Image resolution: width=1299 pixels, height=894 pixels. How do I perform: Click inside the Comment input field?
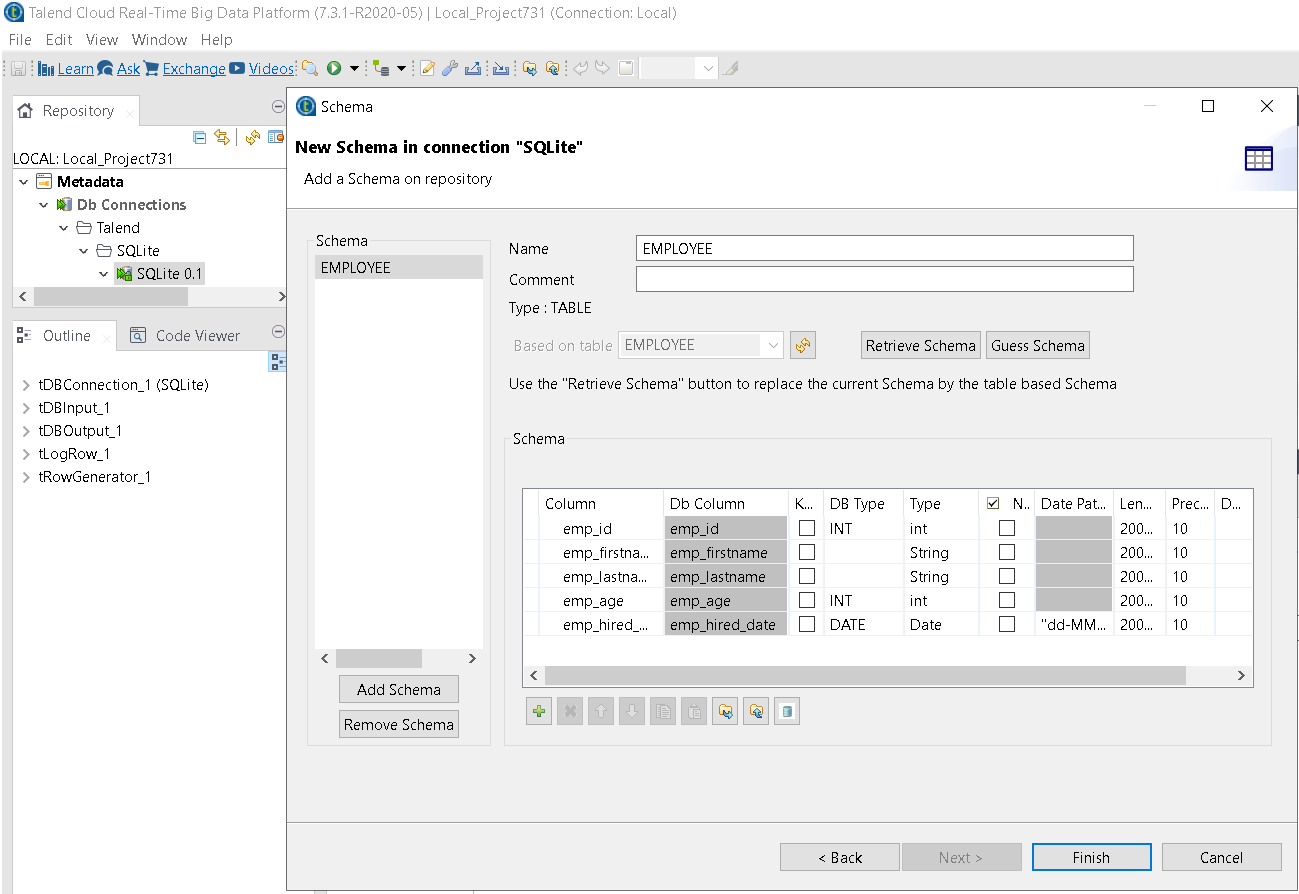point(884,279)
